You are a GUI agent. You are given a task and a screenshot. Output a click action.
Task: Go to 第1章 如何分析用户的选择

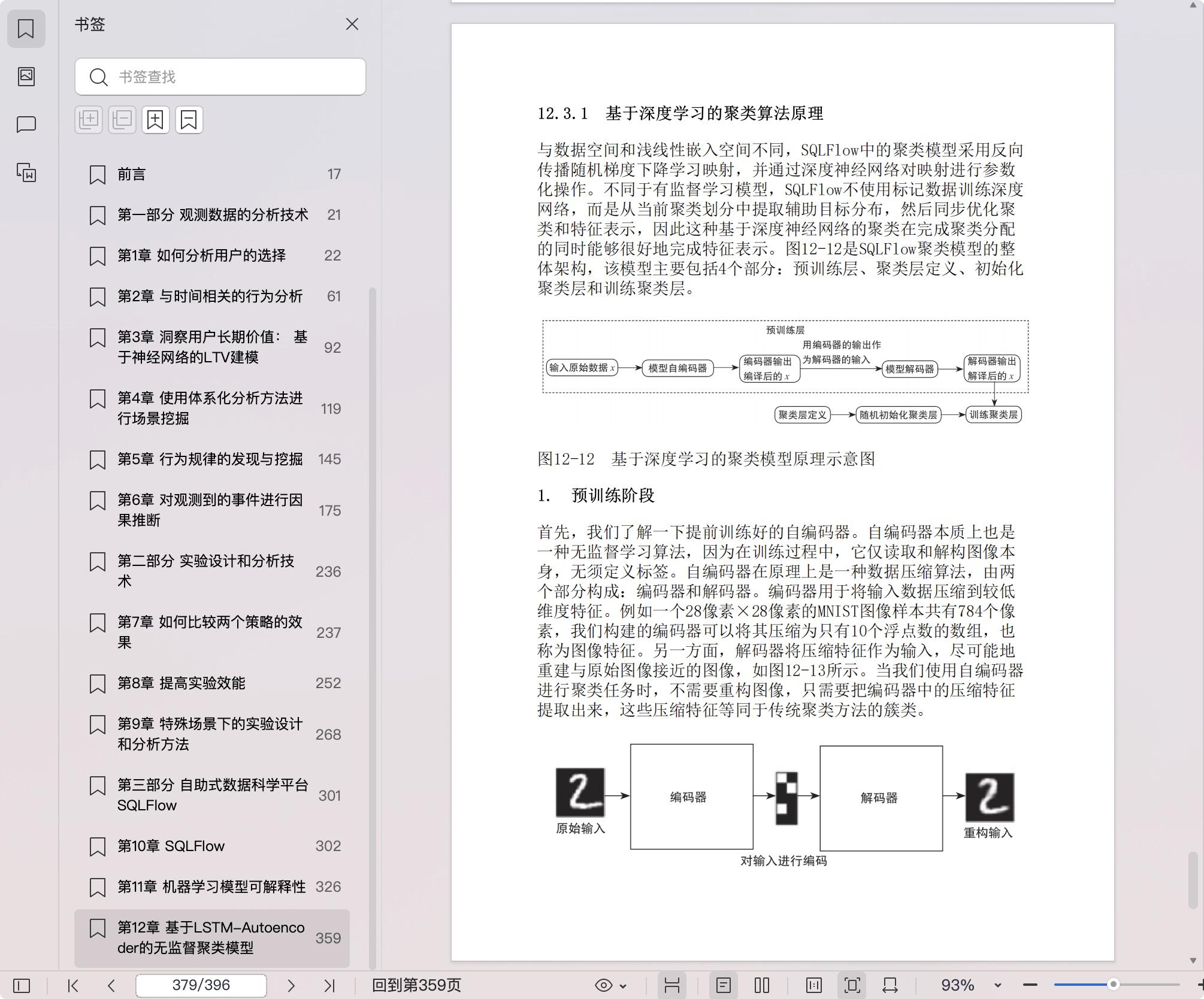tap(212, 256)
